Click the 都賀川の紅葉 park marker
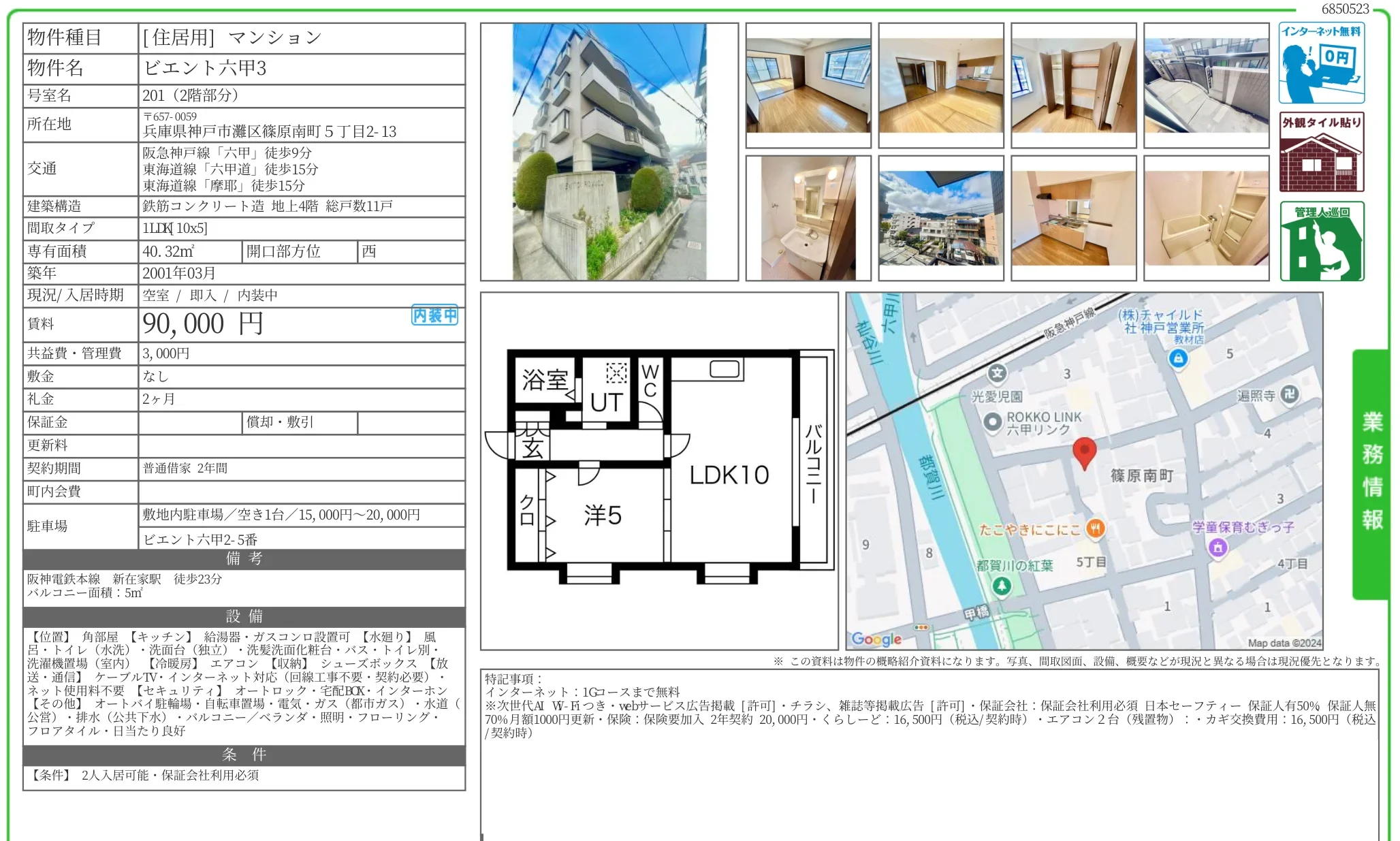 tap(1001, 586)
